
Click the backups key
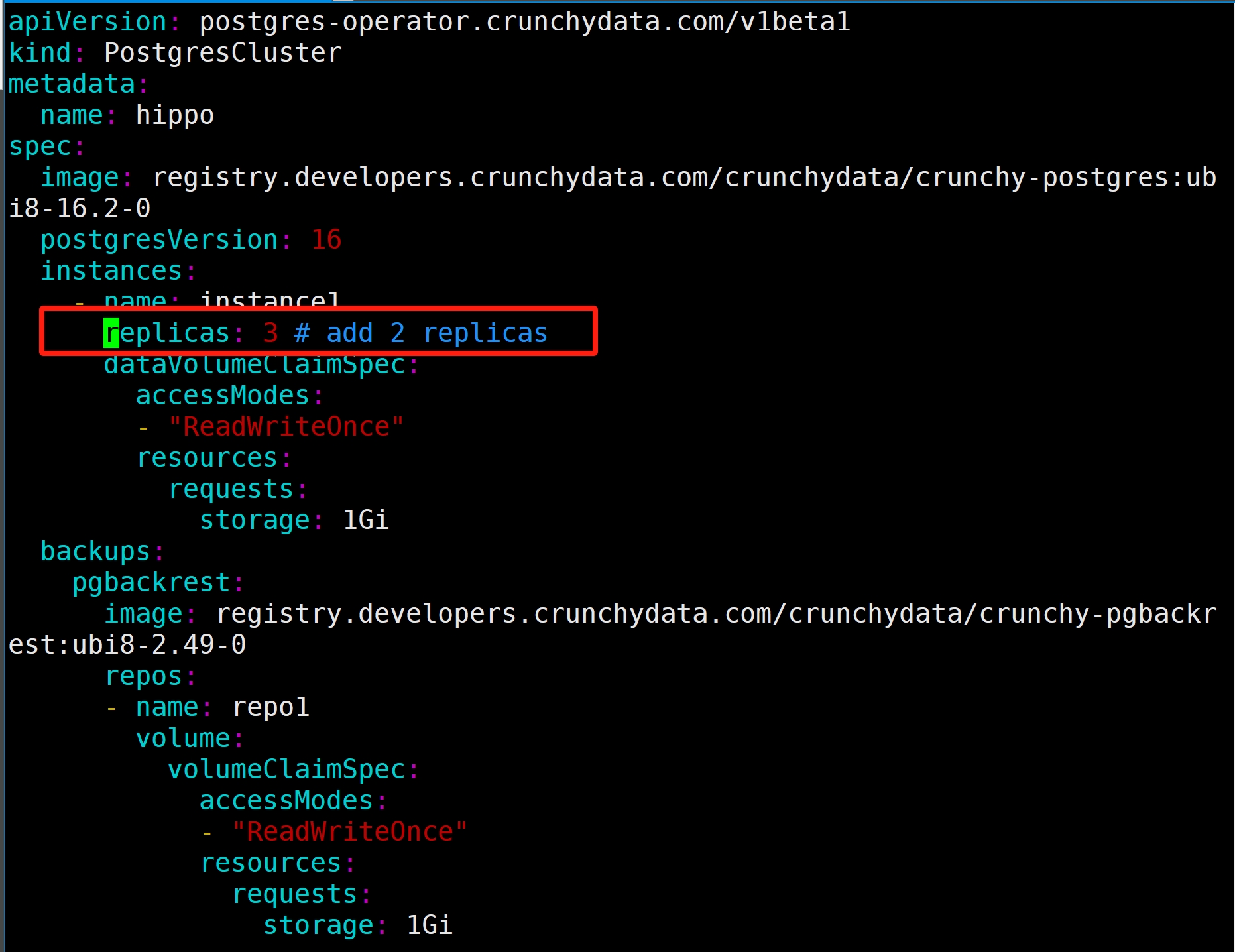95,552
